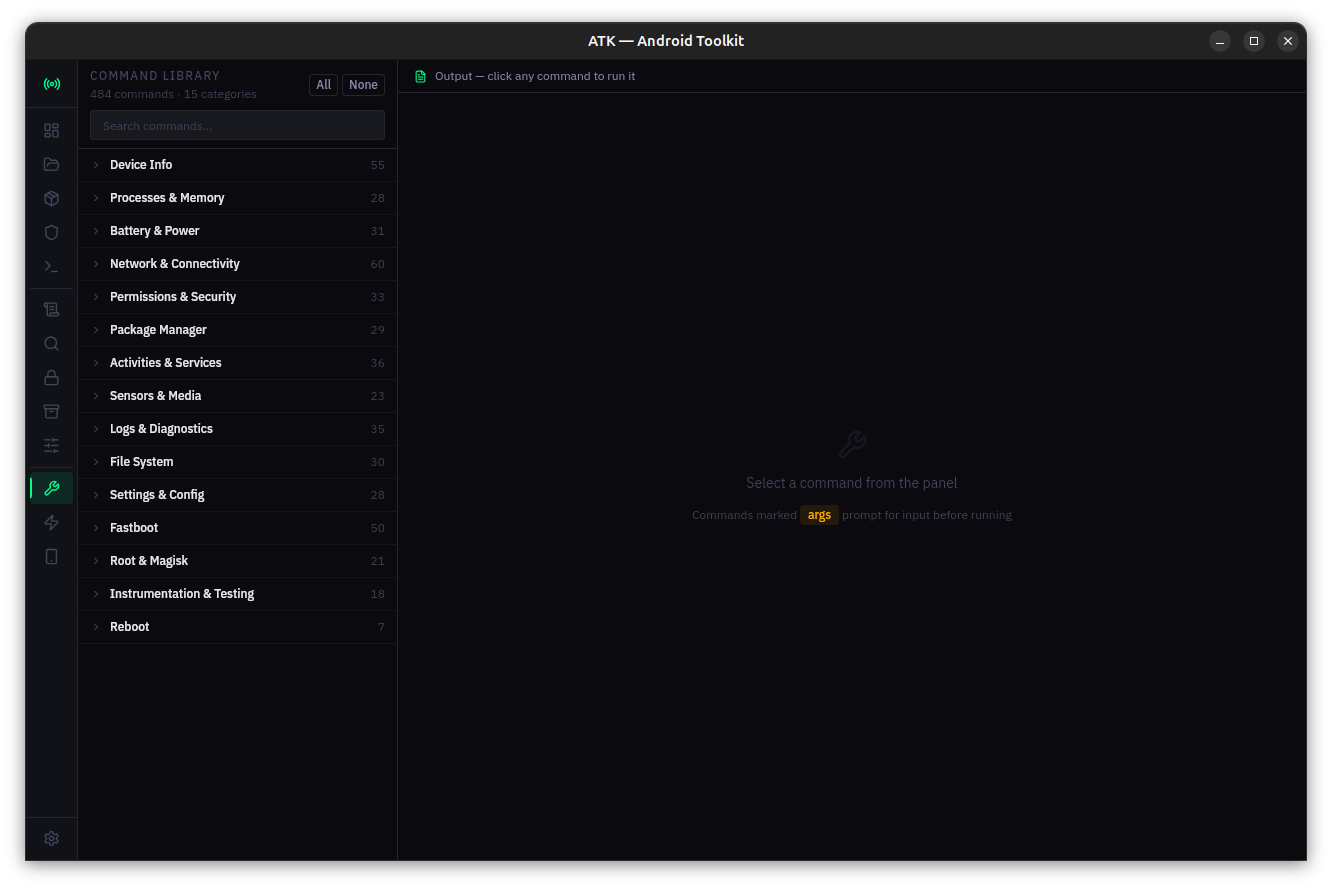Focus the Search commands input field

point(238,126)
